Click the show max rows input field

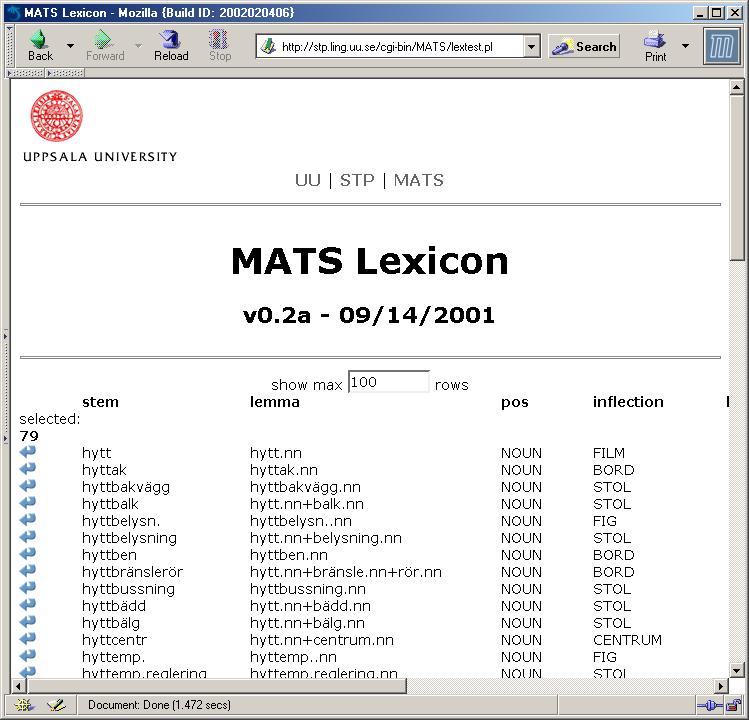pos(389,382)
